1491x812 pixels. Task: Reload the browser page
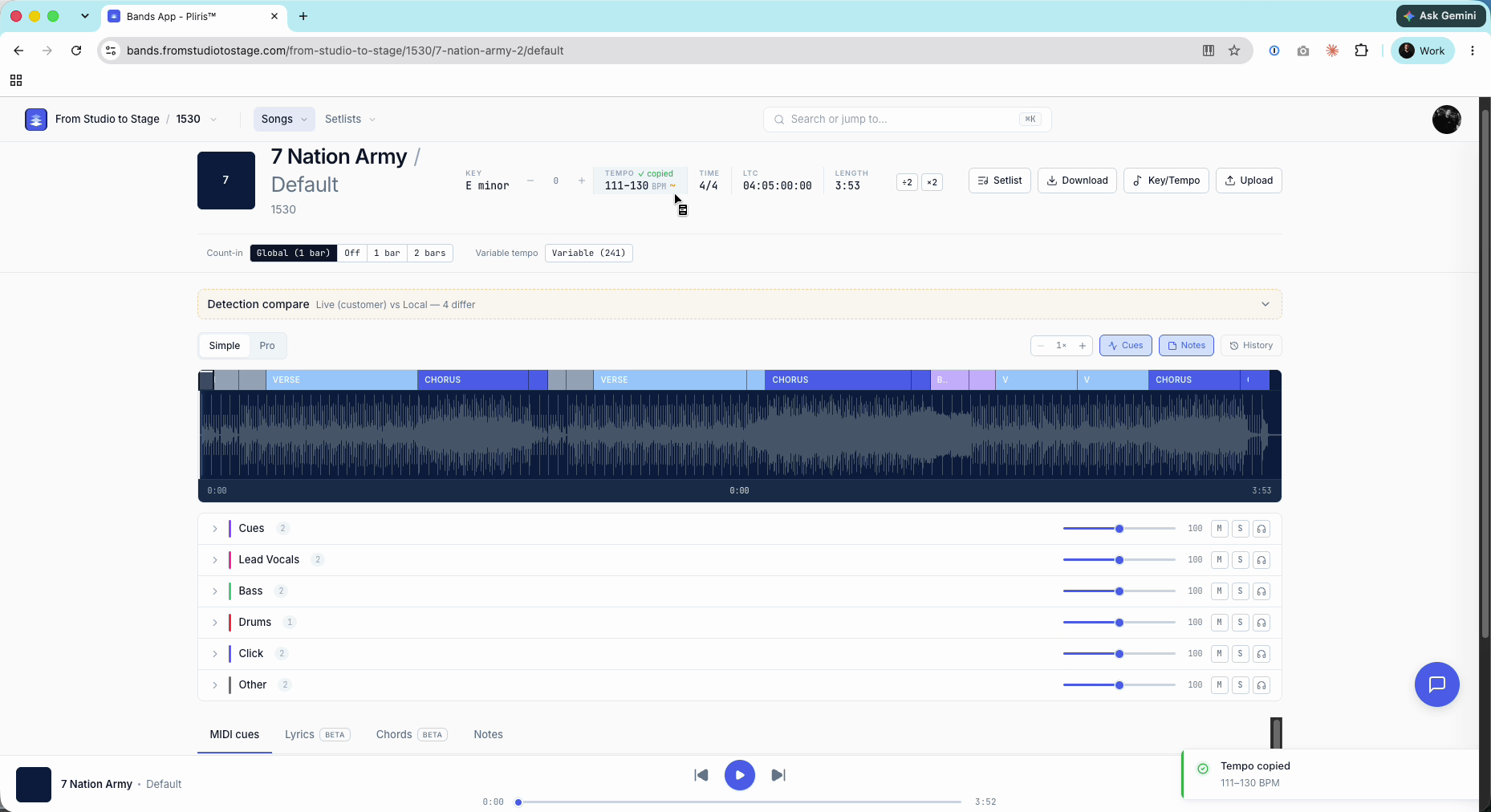[76, 51]
